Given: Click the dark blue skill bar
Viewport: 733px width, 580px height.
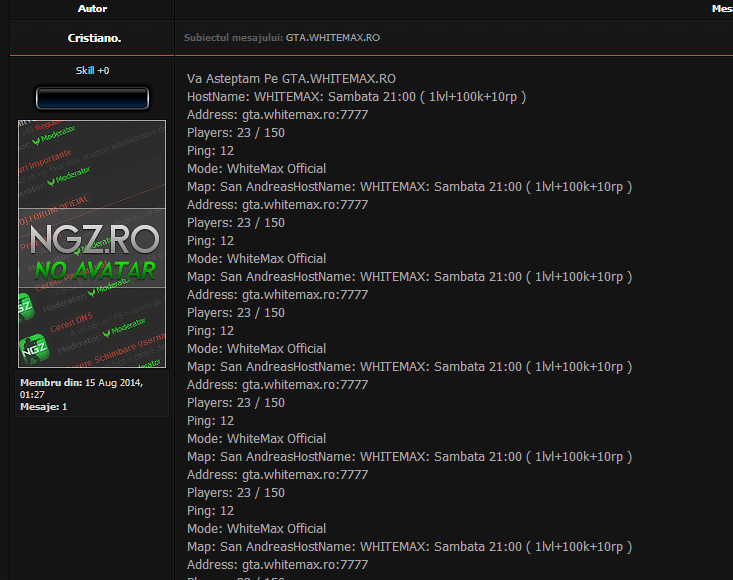Looking at the screenshot, I should [92, 98].
